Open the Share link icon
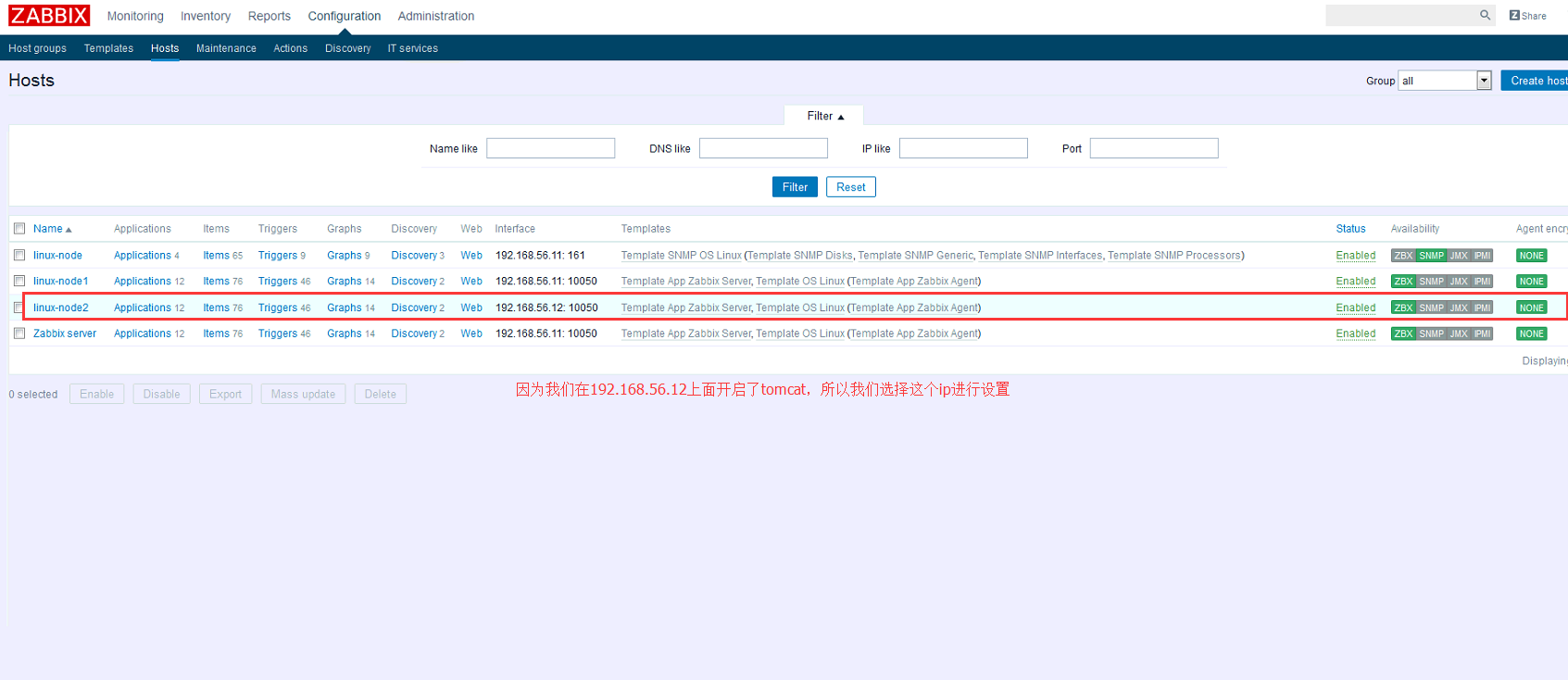 (1527, 16)
